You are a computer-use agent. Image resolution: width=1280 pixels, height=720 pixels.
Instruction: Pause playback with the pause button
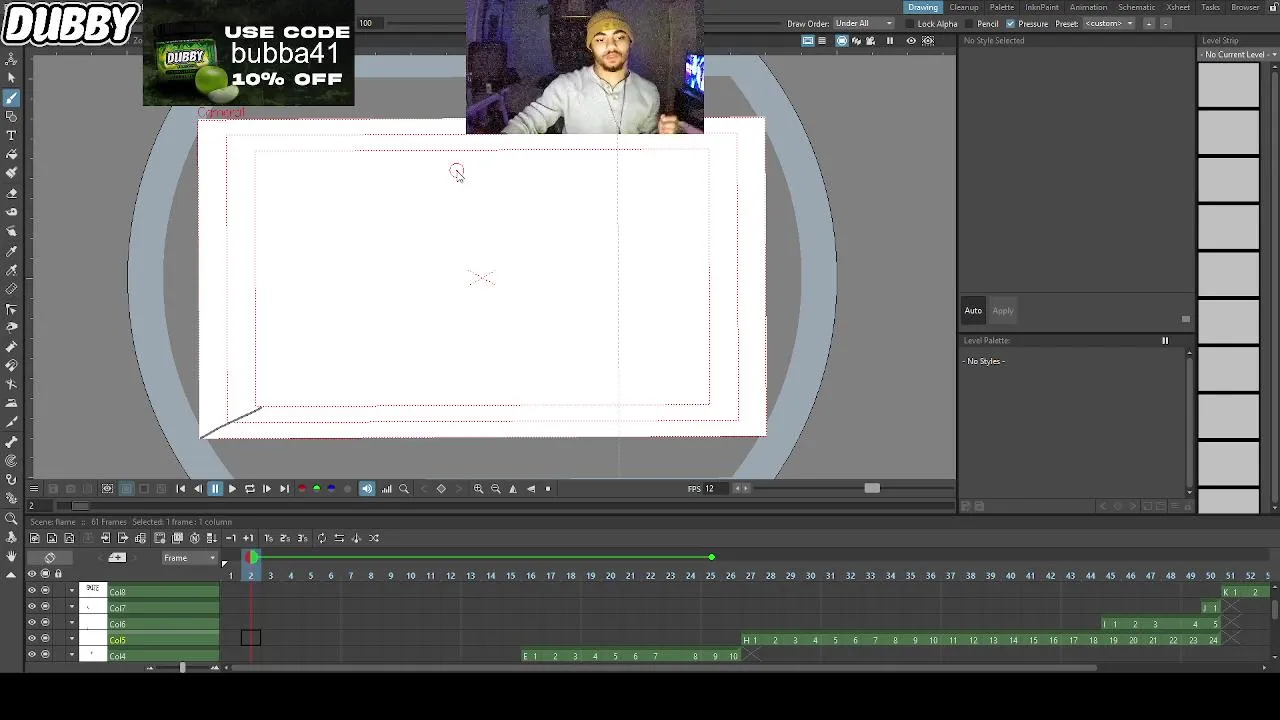[x=215, y=489]
